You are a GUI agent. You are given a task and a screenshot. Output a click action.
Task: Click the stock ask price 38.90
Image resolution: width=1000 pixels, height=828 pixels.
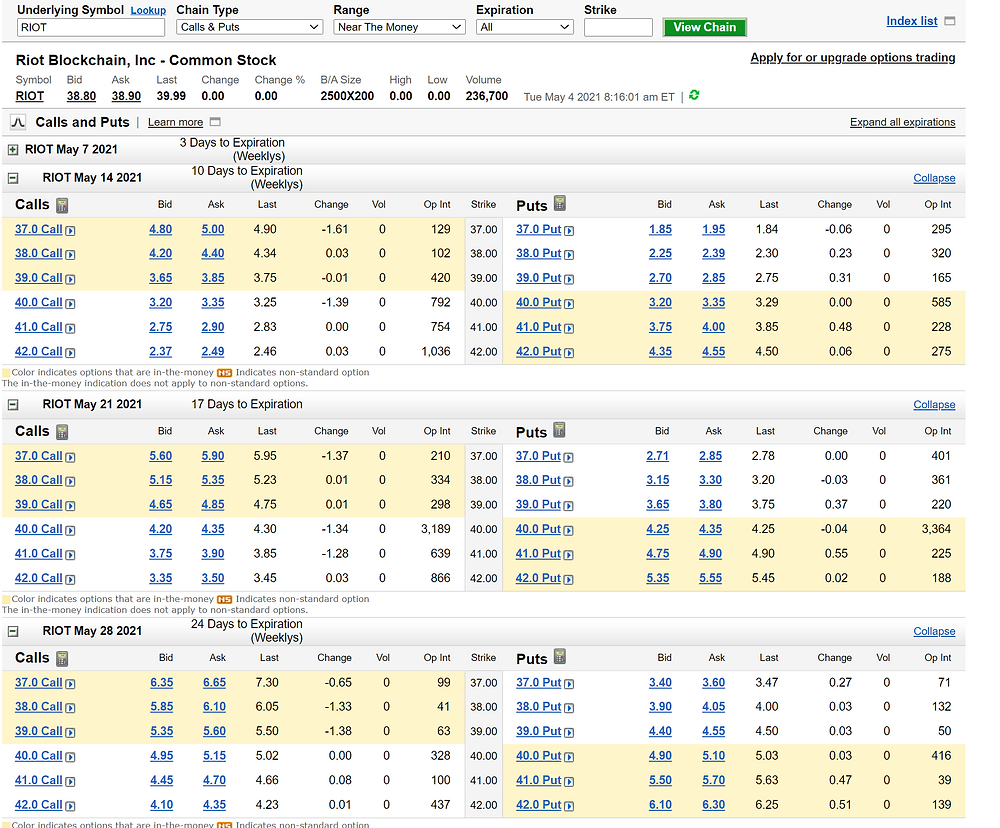click(x=126, y=96)
